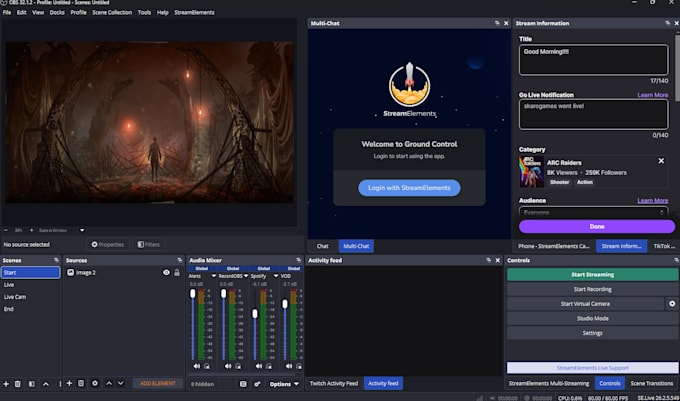680x401 pixels.
Task: Mute the Alerts audio channel speaker icon
Action: pyautogui.click(x=197, y=366)
